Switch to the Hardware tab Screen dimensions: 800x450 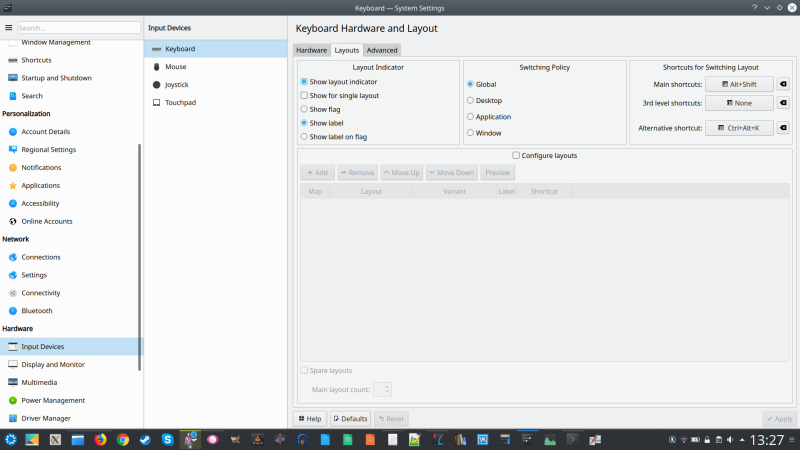(x=311, y=50)
